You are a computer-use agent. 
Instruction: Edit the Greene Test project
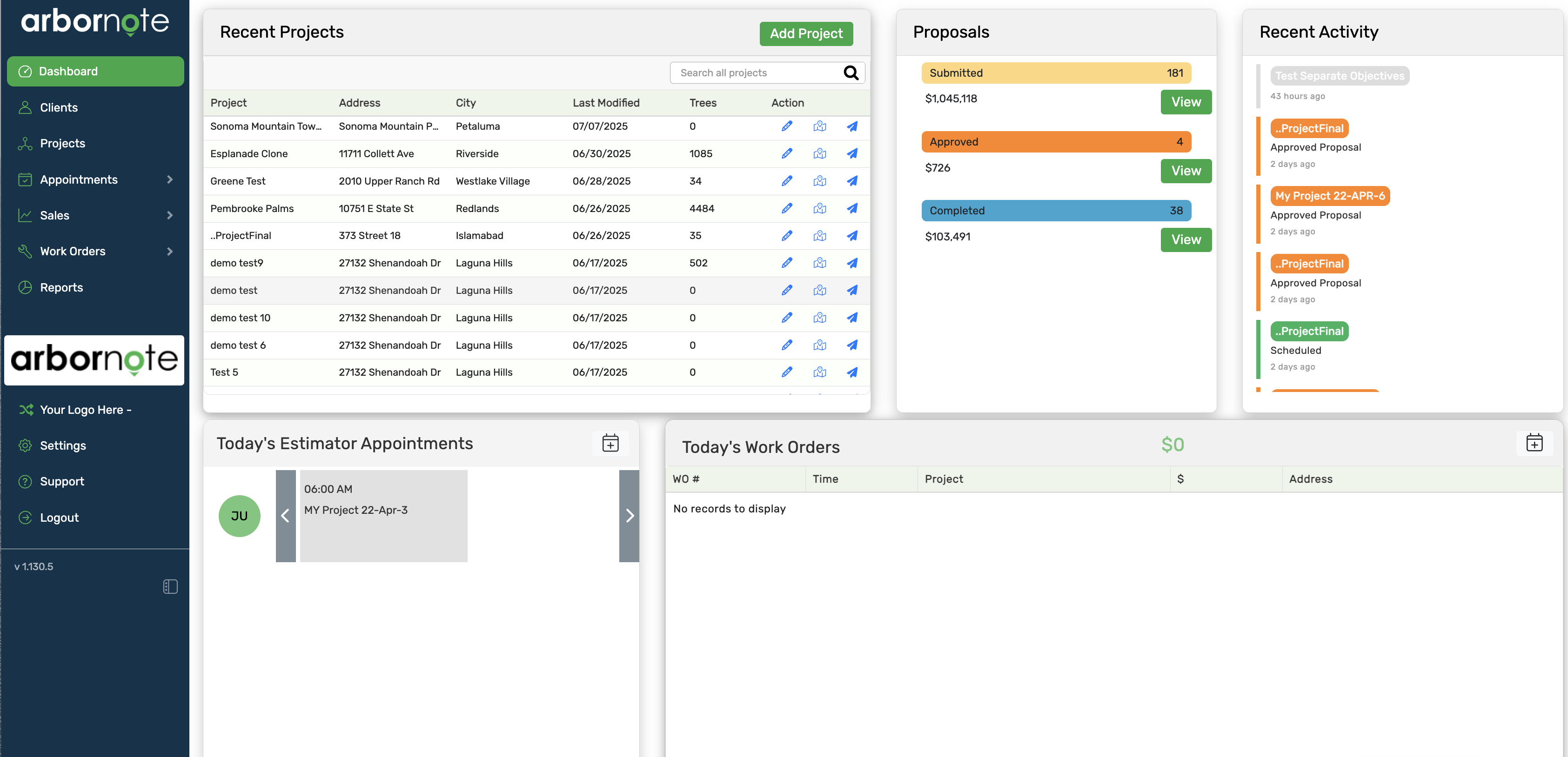point(787,181)
